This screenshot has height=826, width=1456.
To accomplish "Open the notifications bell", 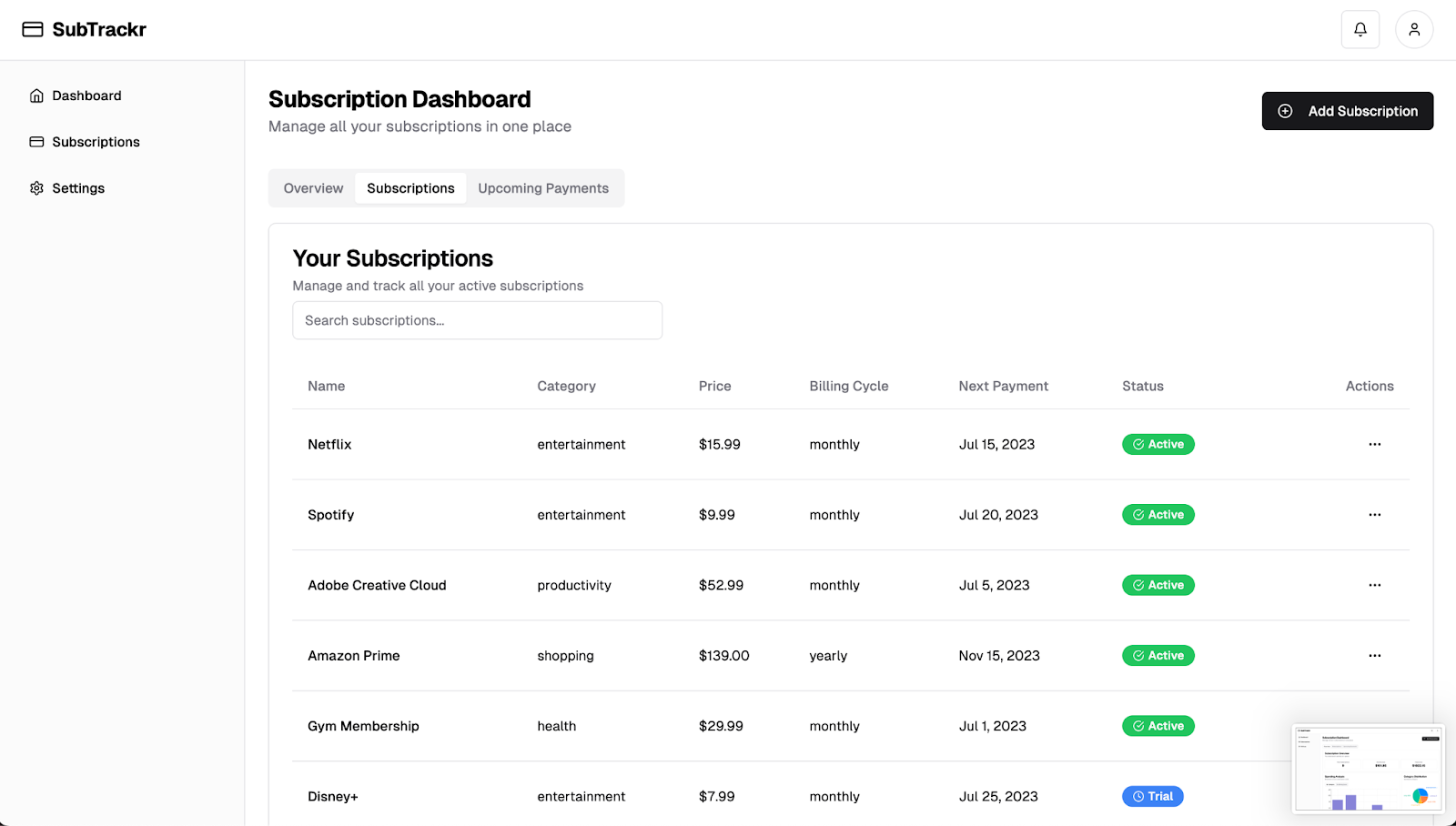I will (1360, 29).
